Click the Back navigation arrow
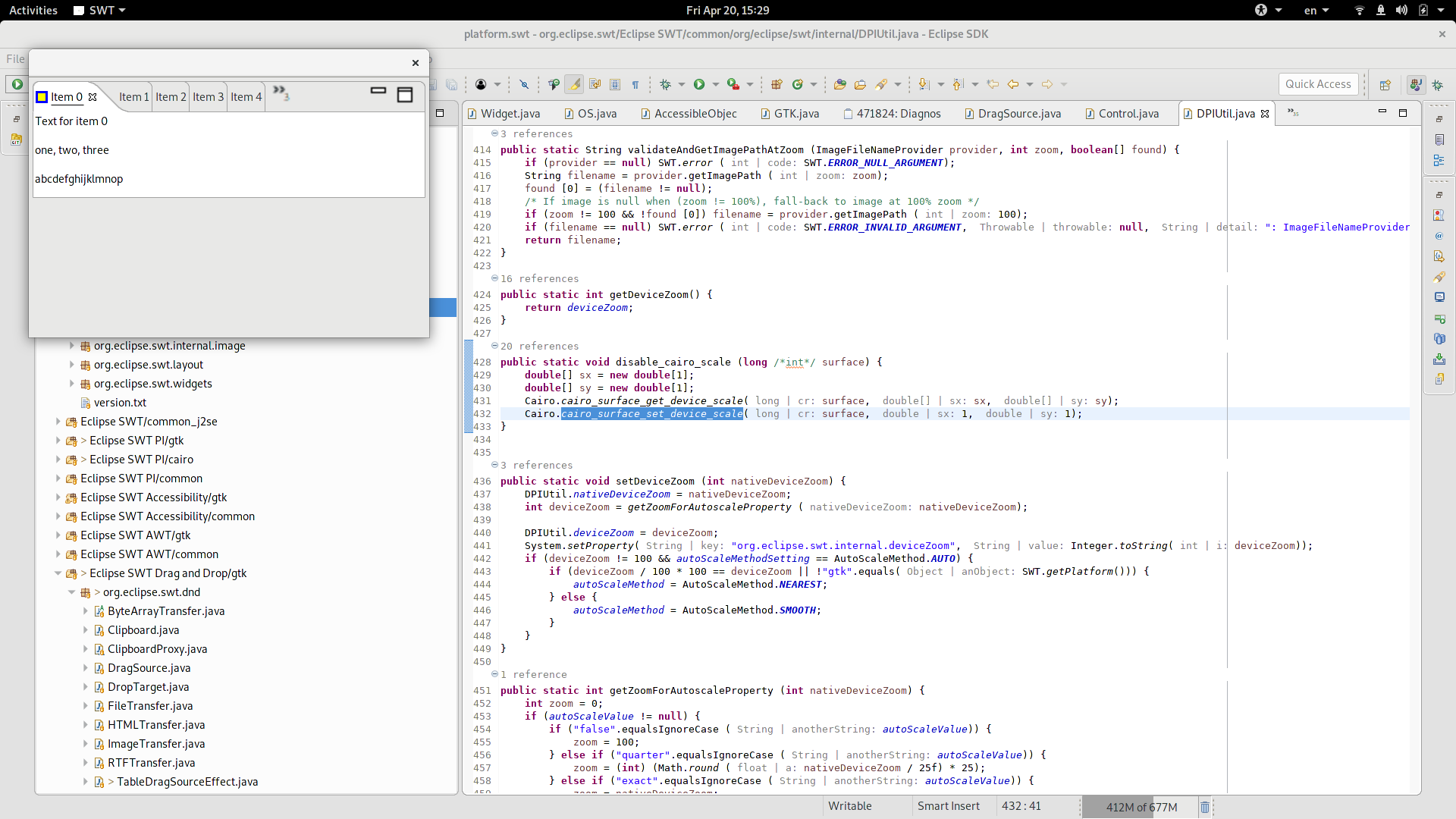This screenshot has height=819, width=1456. (1013, 84)
